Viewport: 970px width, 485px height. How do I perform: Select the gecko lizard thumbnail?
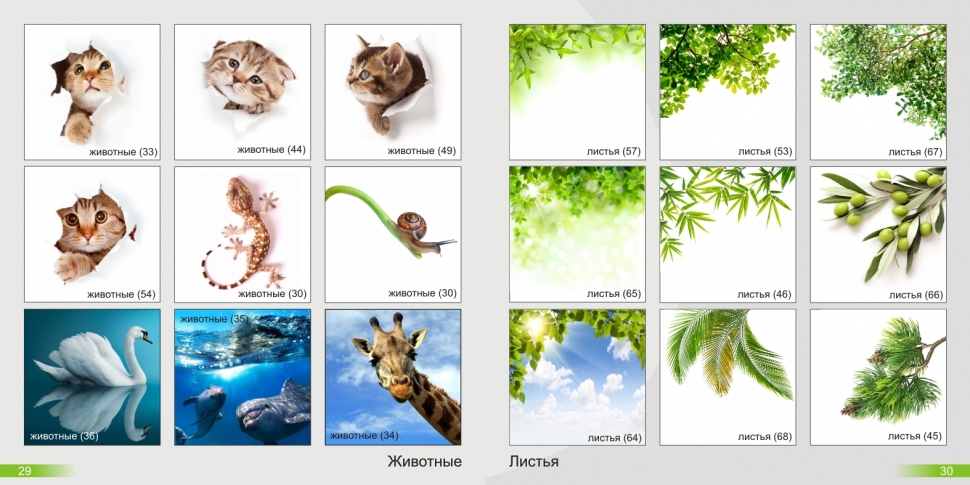coord(242,234)
